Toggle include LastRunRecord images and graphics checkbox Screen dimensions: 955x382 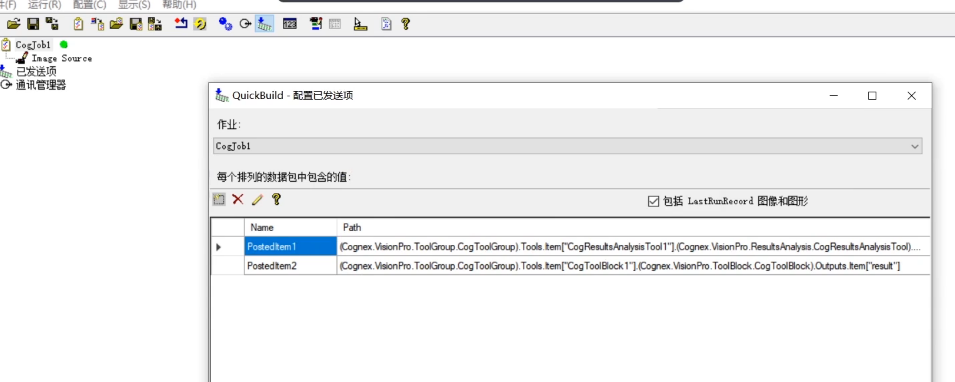pos(654,201)
